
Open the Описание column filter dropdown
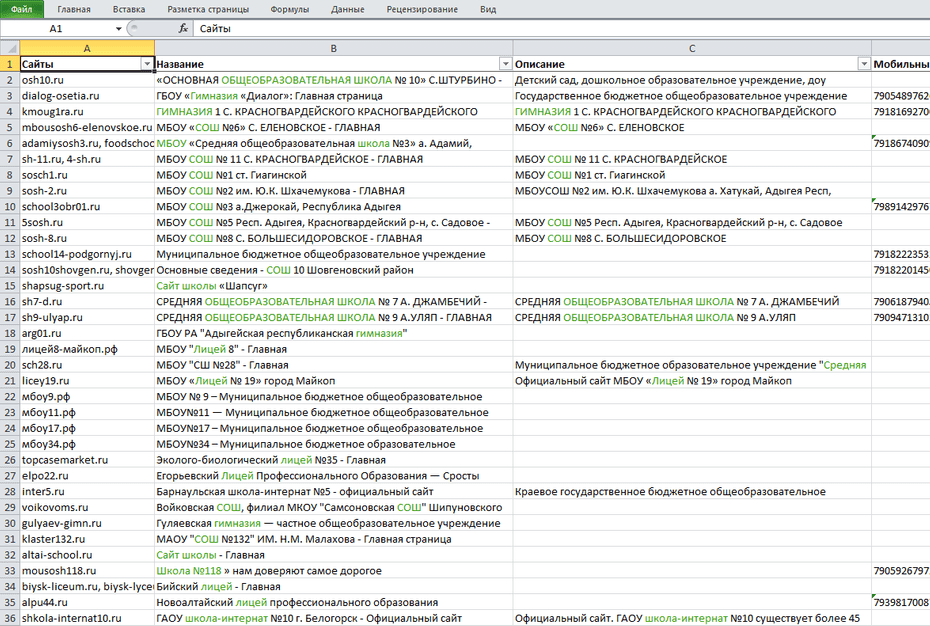click(x=863, y=64)
